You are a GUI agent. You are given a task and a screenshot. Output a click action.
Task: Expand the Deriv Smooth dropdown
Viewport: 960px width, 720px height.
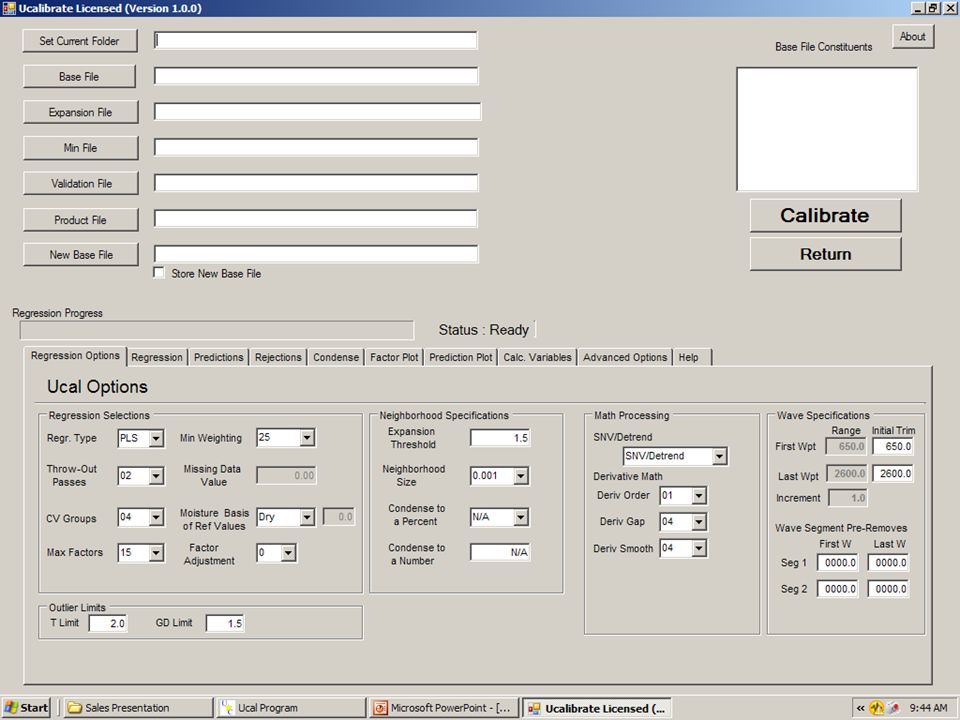pos(699,548)
